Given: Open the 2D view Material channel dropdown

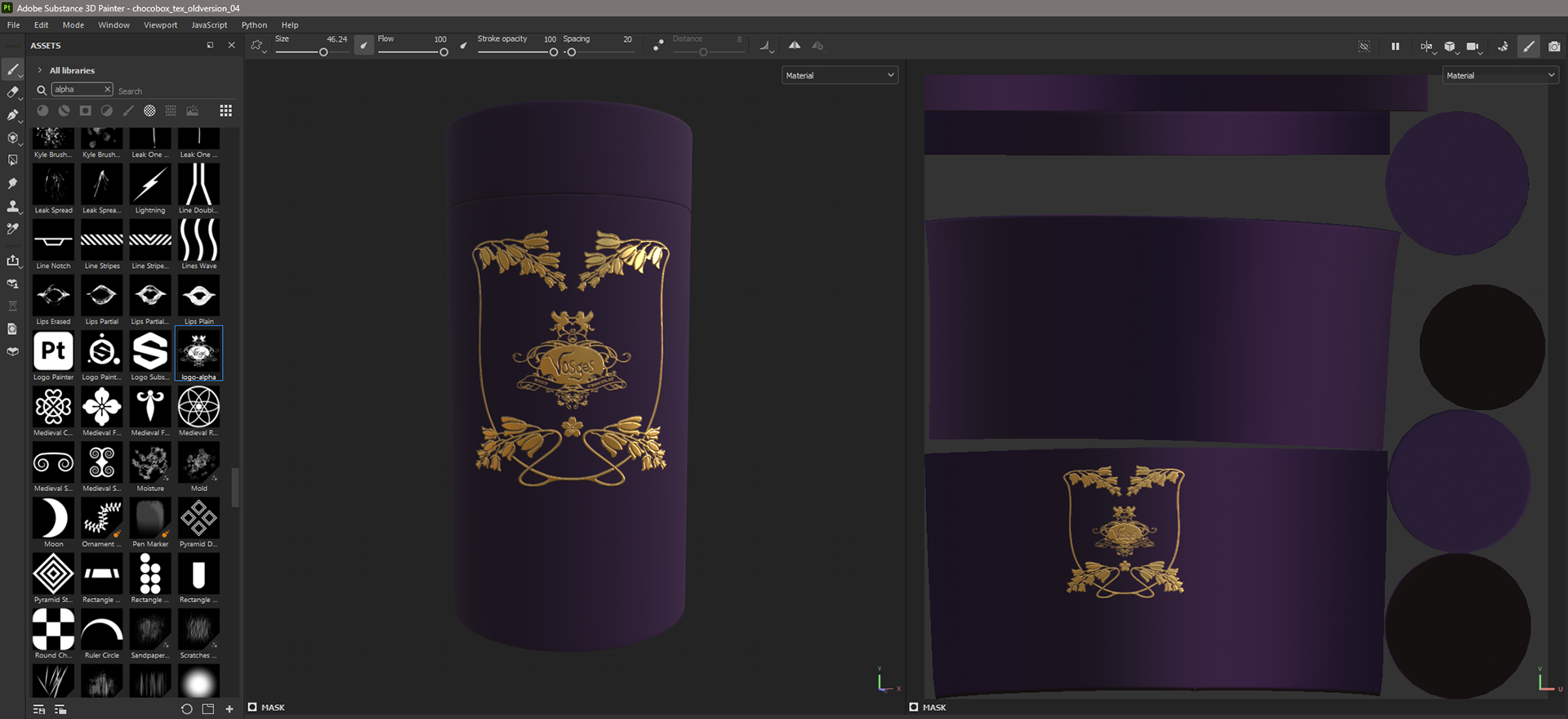Looking at the screenshot, I should click(x=1500, y=75).
